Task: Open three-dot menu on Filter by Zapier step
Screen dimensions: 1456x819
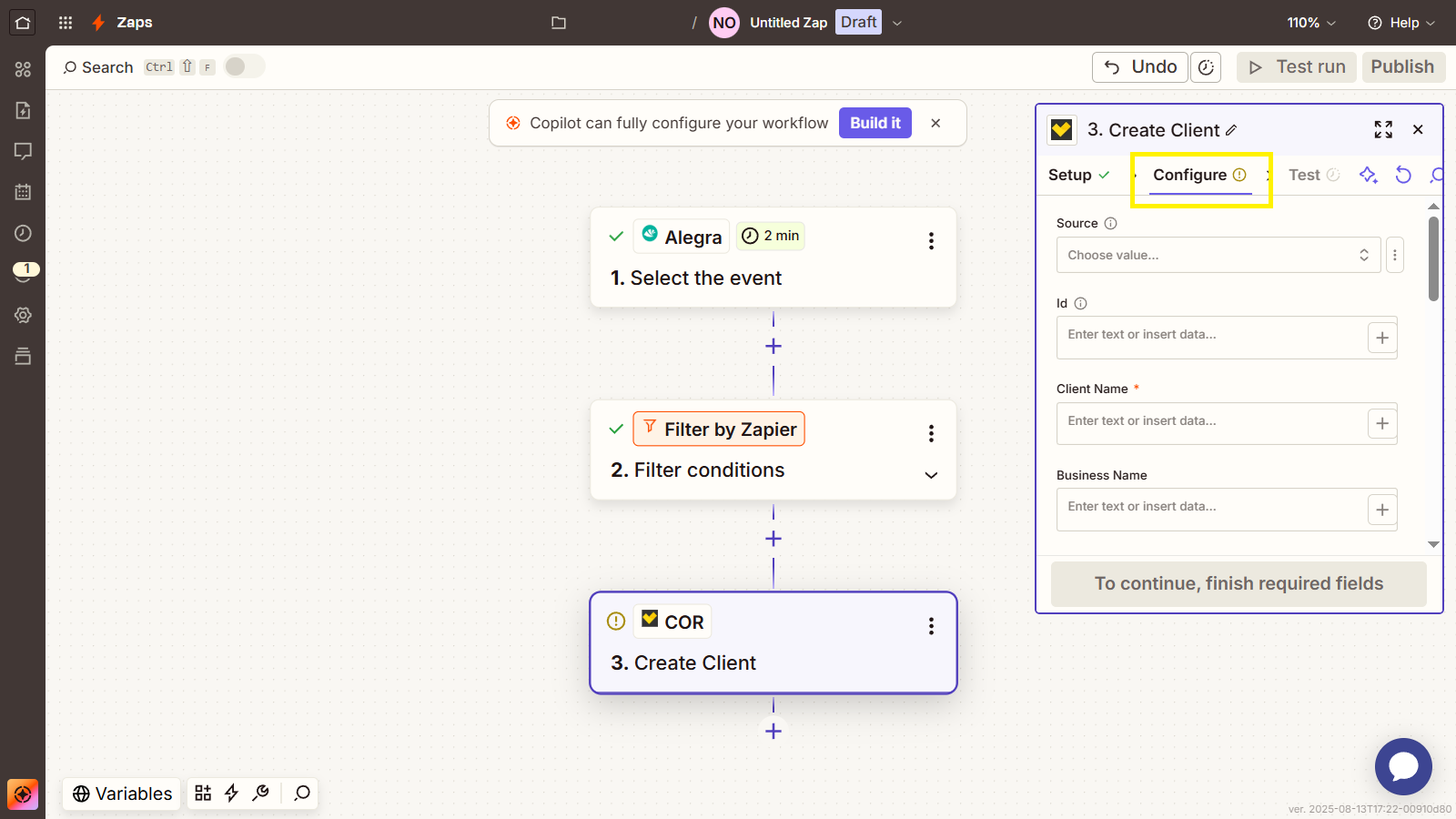Action: click(931, 434)
